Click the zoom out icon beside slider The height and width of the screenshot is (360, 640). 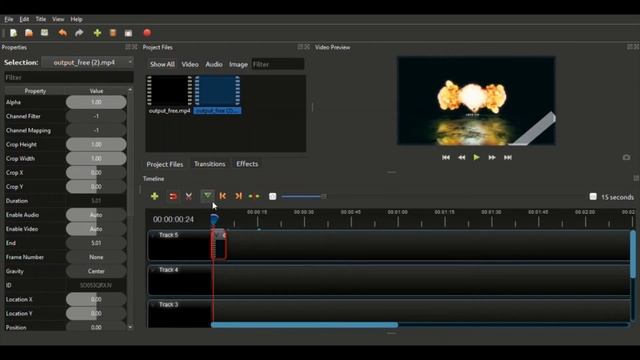tap(273, 197)
